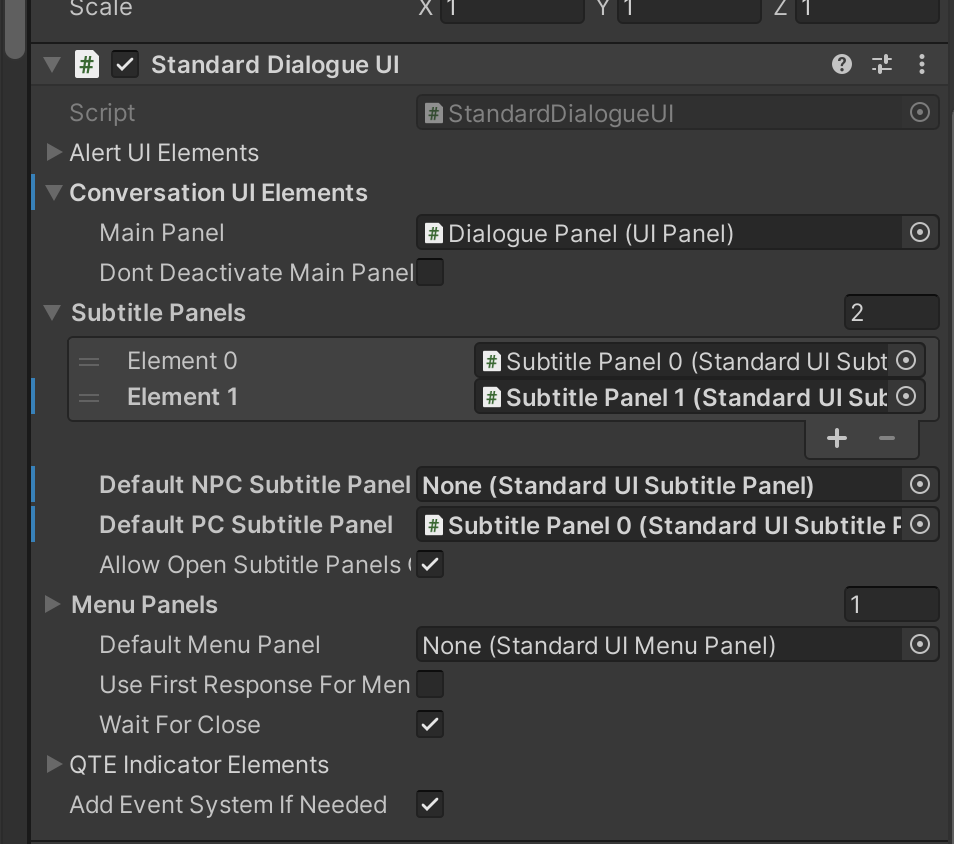Toggle Add Event System If Needed

pos(430,804)
